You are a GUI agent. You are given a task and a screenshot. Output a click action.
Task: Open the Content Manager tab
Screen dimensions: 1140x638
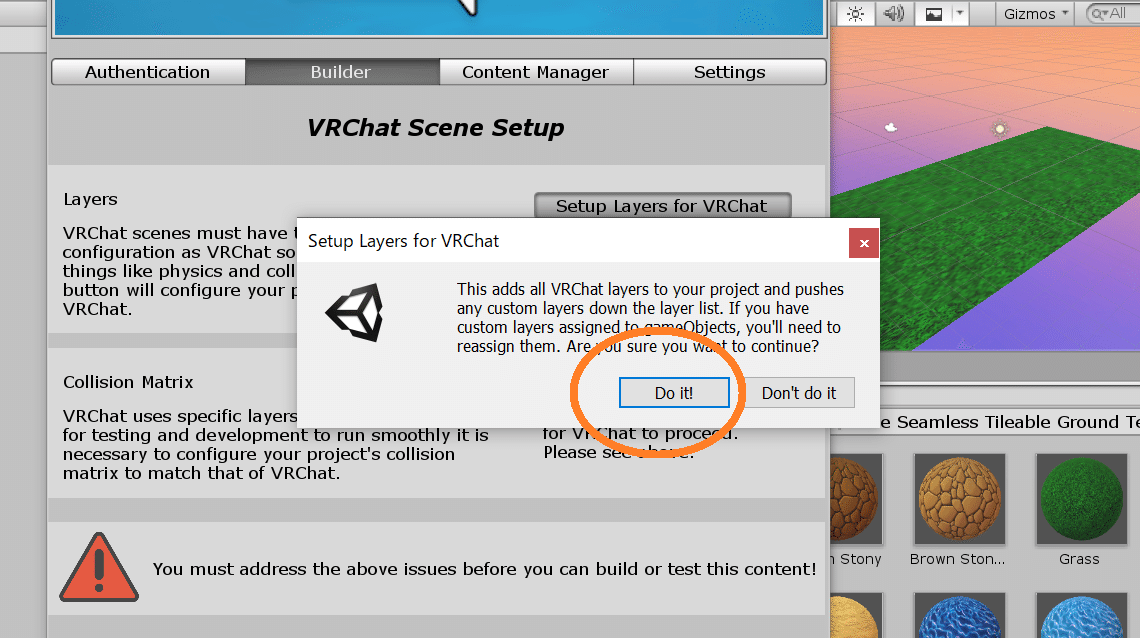pos(536,72)
